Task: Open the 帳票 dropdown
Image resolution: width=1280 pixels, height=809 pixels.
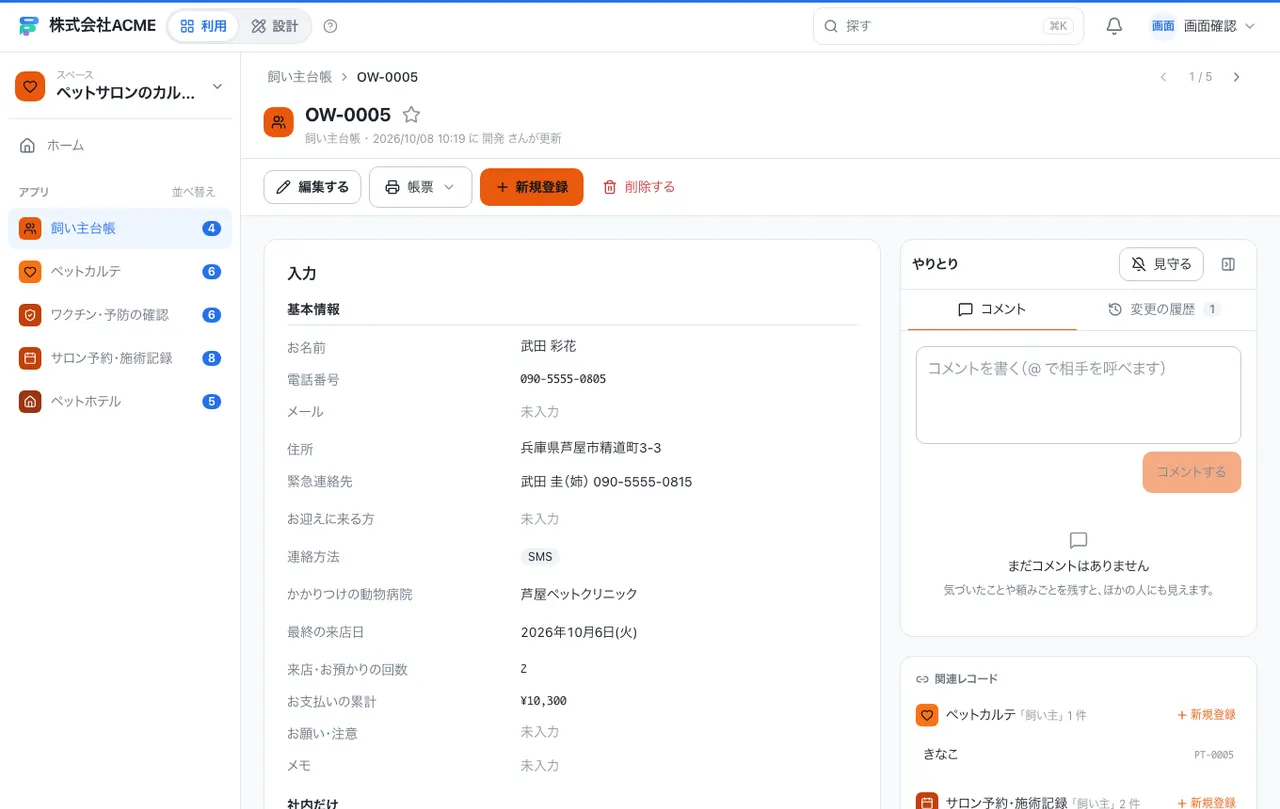Action: coord(420,187)
